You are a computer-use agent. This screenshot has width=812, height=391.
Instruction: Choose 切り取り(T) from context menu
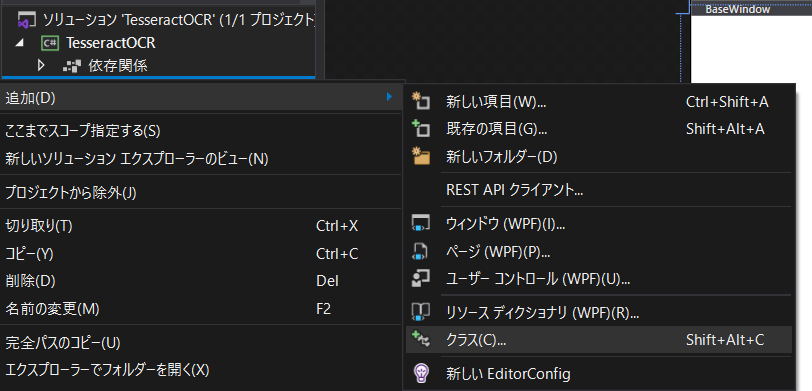[201, 226]
